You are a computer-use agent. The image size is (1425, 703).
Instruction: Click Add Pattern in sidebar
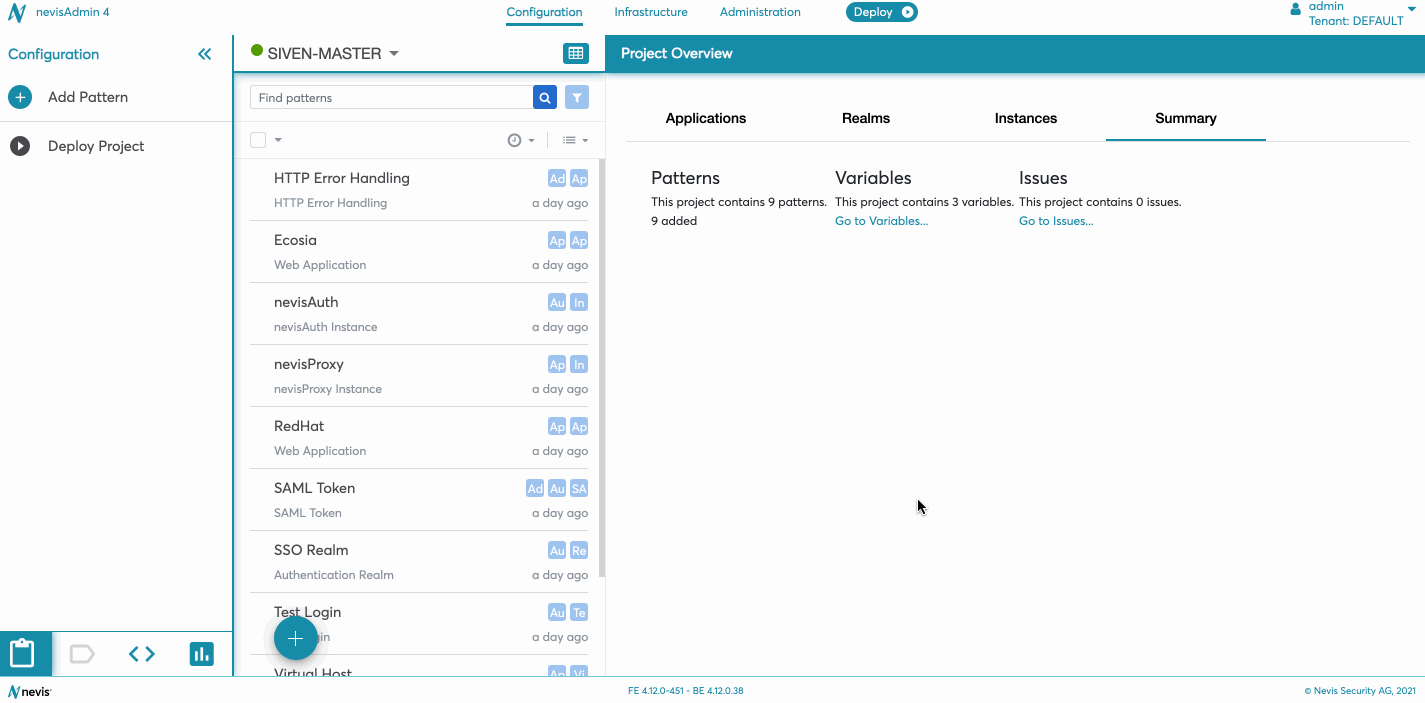click(88, 97)
